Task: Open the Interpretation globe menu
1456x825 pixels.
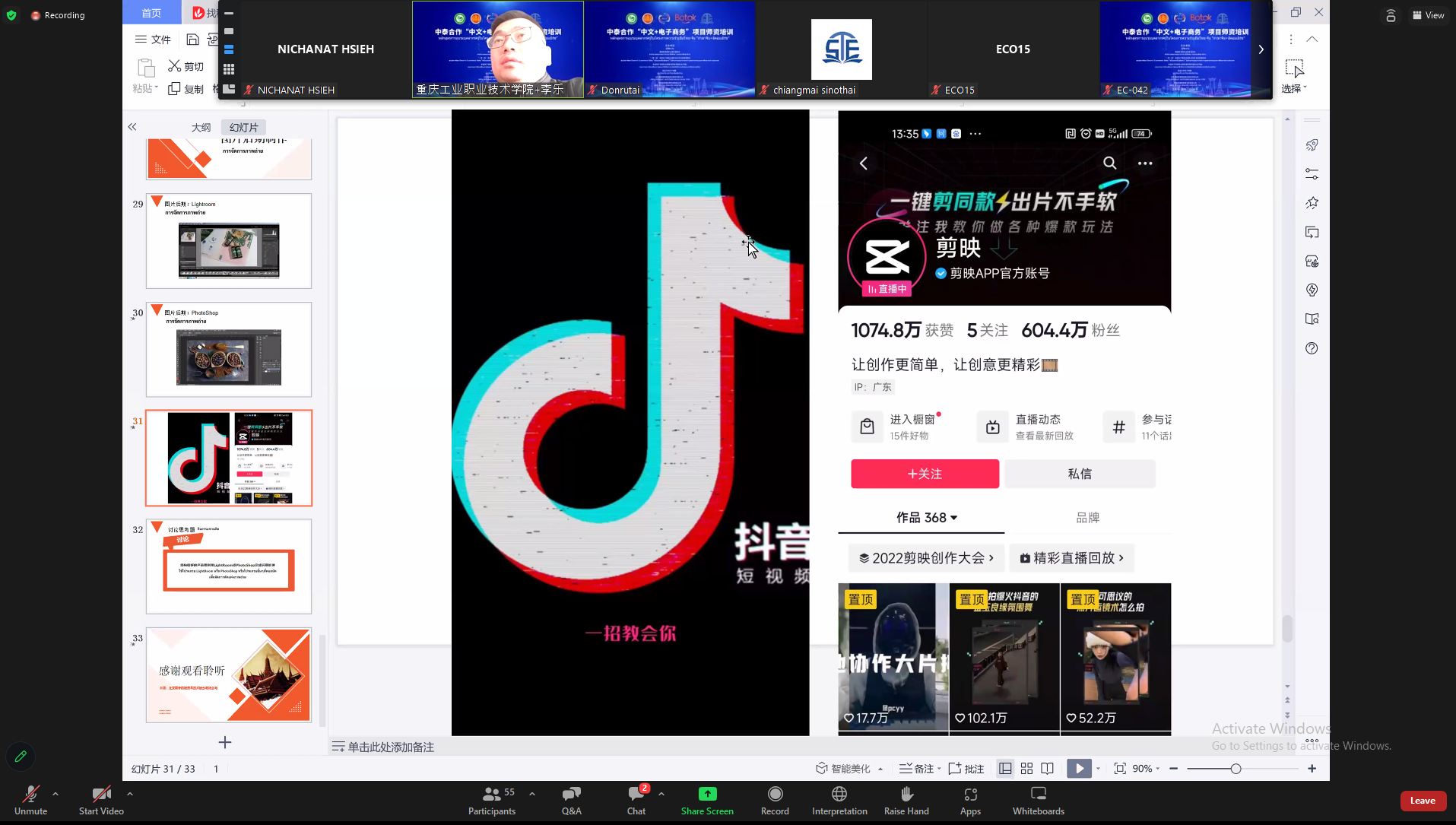Action: click(x=839, y=801)
